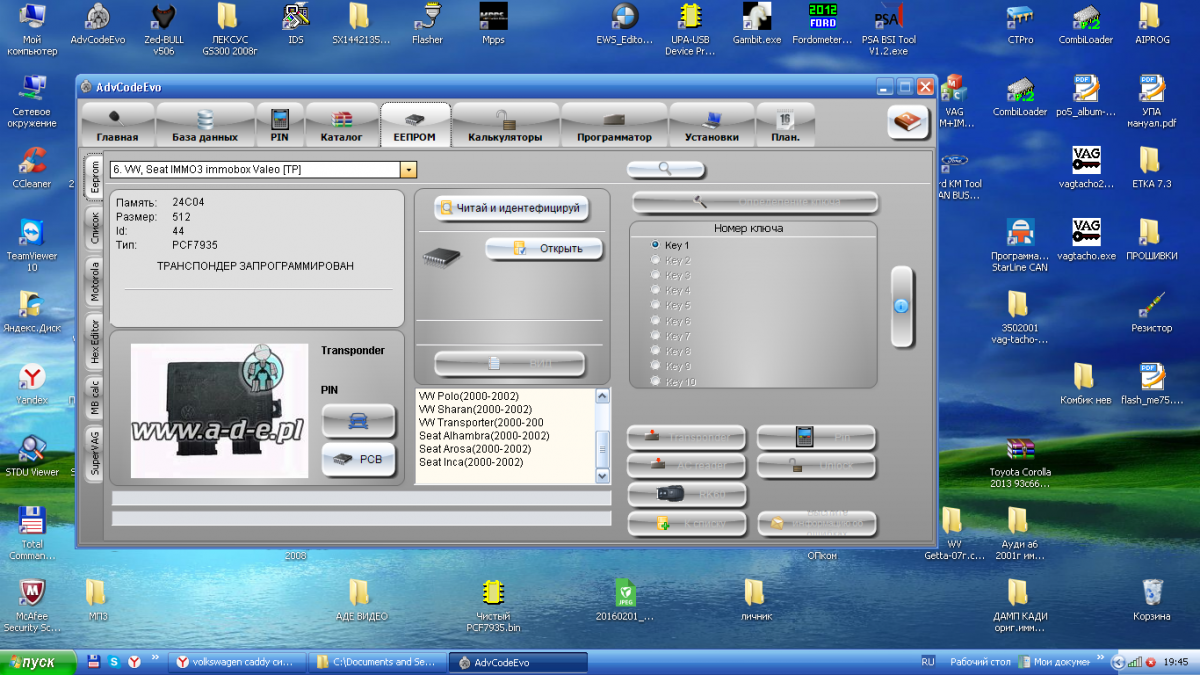Open the Установки tab
This screenshot has height=675, width=1200.
tap(712, 125)
